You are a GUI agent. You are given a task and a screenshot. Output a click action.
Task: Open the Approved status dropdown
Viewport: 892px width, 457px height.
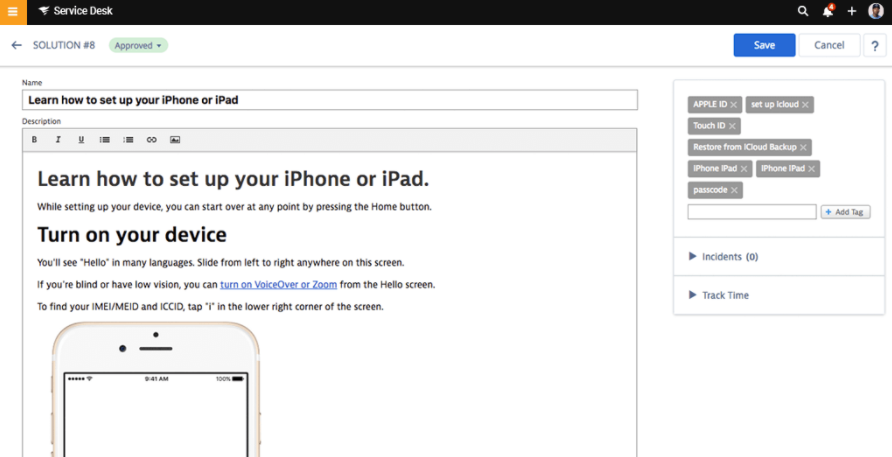pos(138,46)
